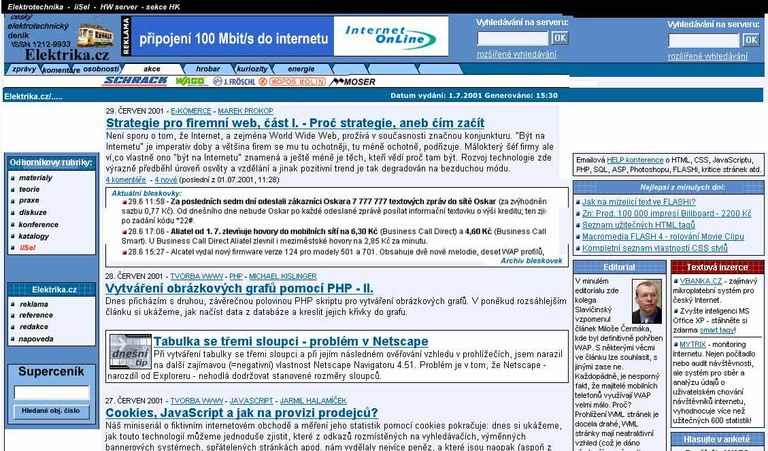
Task: Open 'materialy' in the sidebar rubrics
Action: 36,178
